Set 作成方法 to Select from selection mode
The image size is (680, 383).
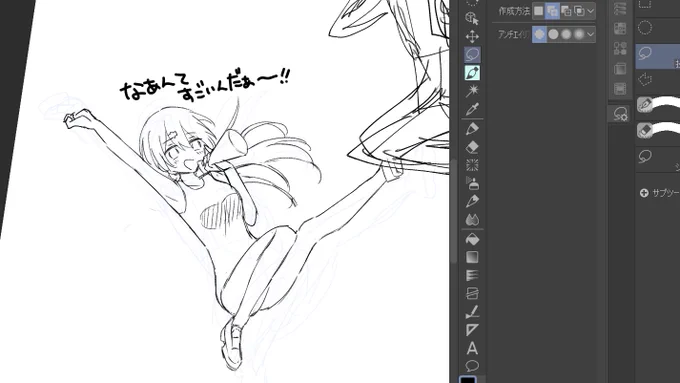pyautogui.click(x=579, y=11)
